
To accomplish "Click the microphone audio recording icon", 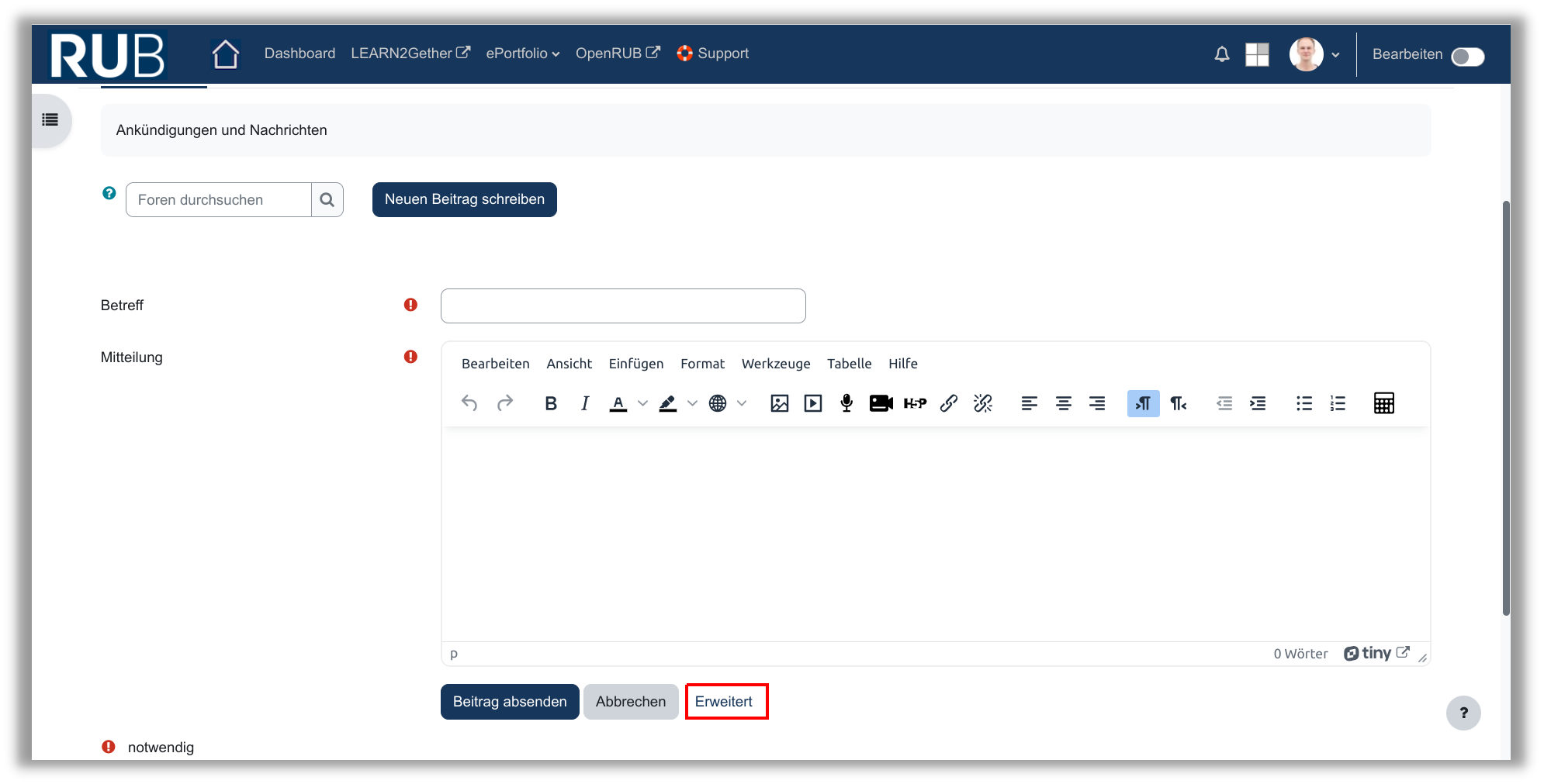I will pyautogui.click(x=846, y=403).
